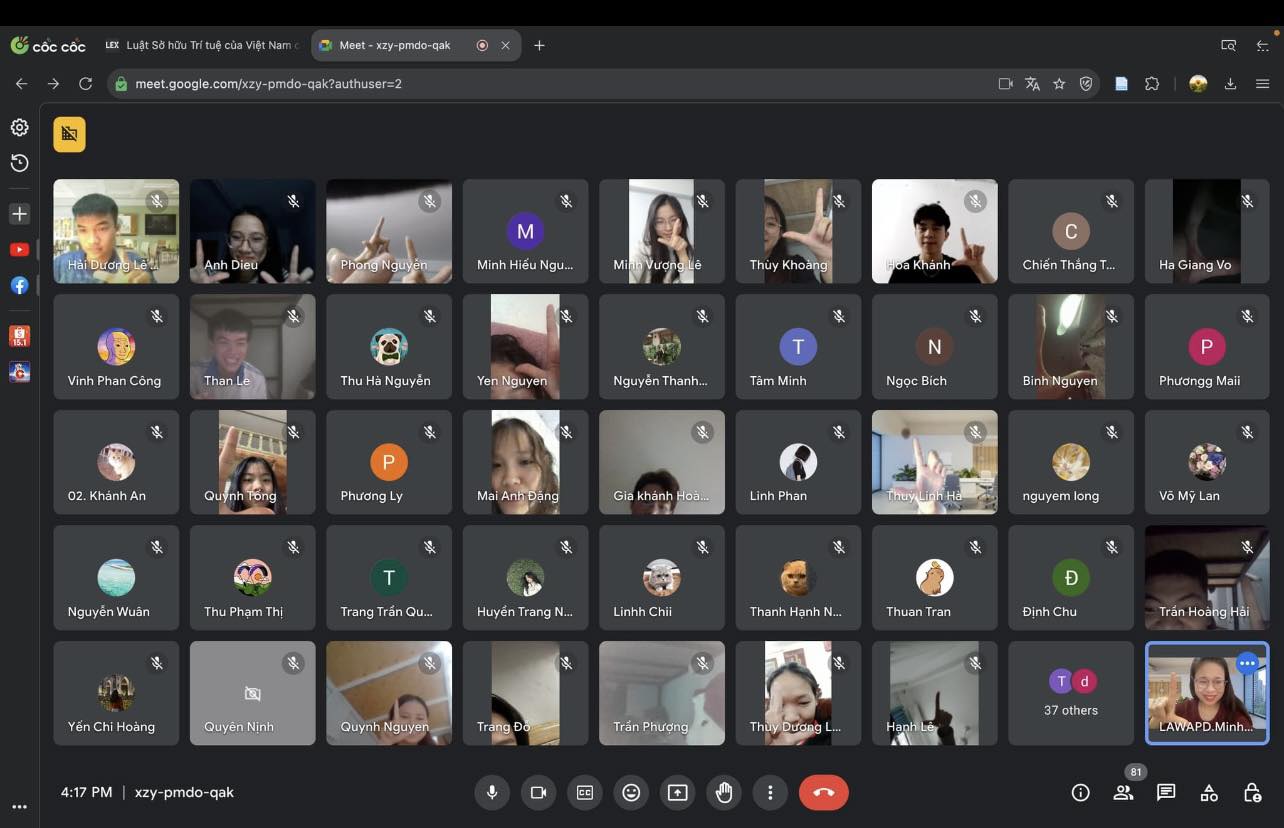The image size is (1284, 828).
Task: Open the three-dot more options menu
Action: (770, 793)
